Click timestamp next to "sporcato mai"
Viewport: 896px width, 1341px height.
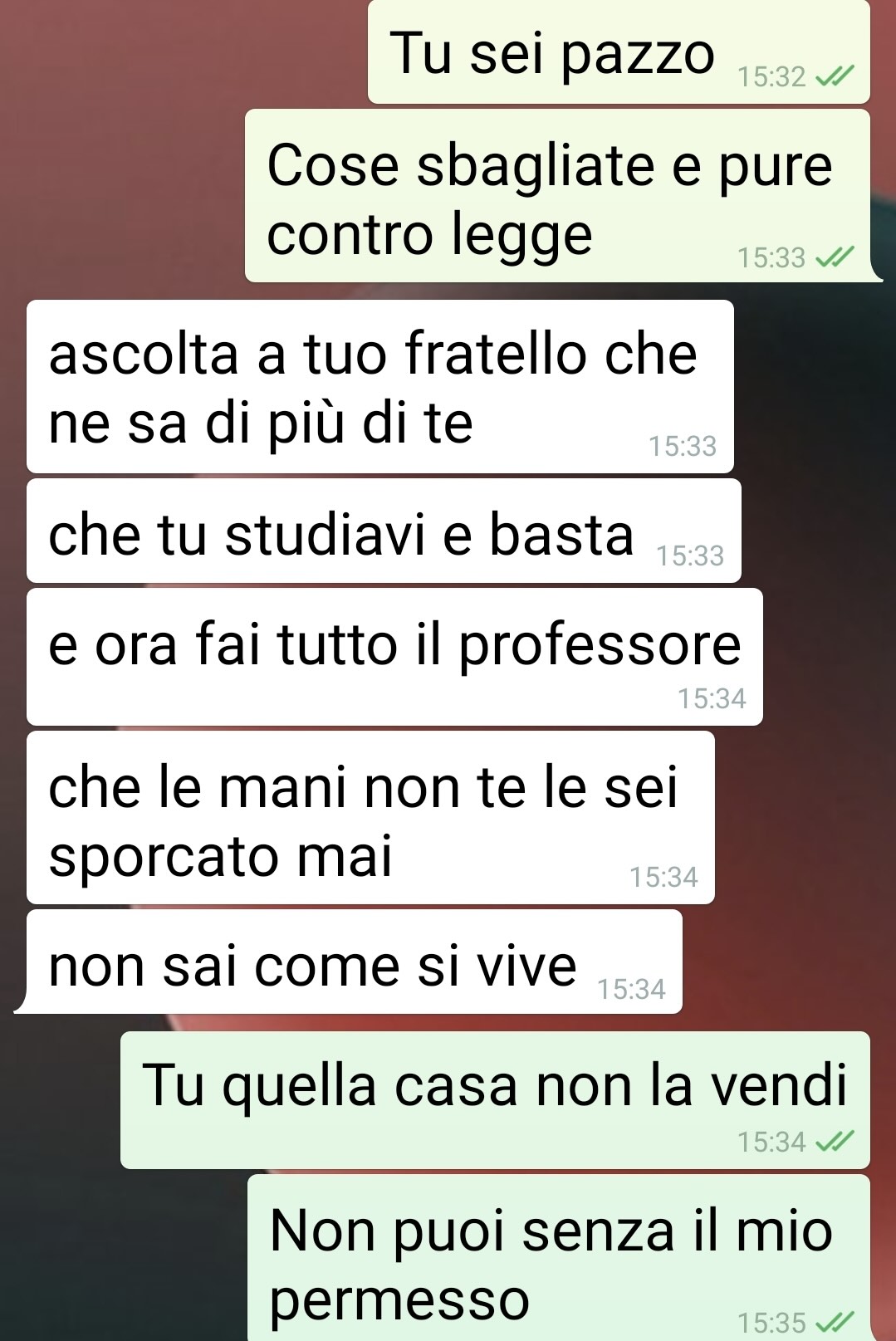(x=663, y=877)
